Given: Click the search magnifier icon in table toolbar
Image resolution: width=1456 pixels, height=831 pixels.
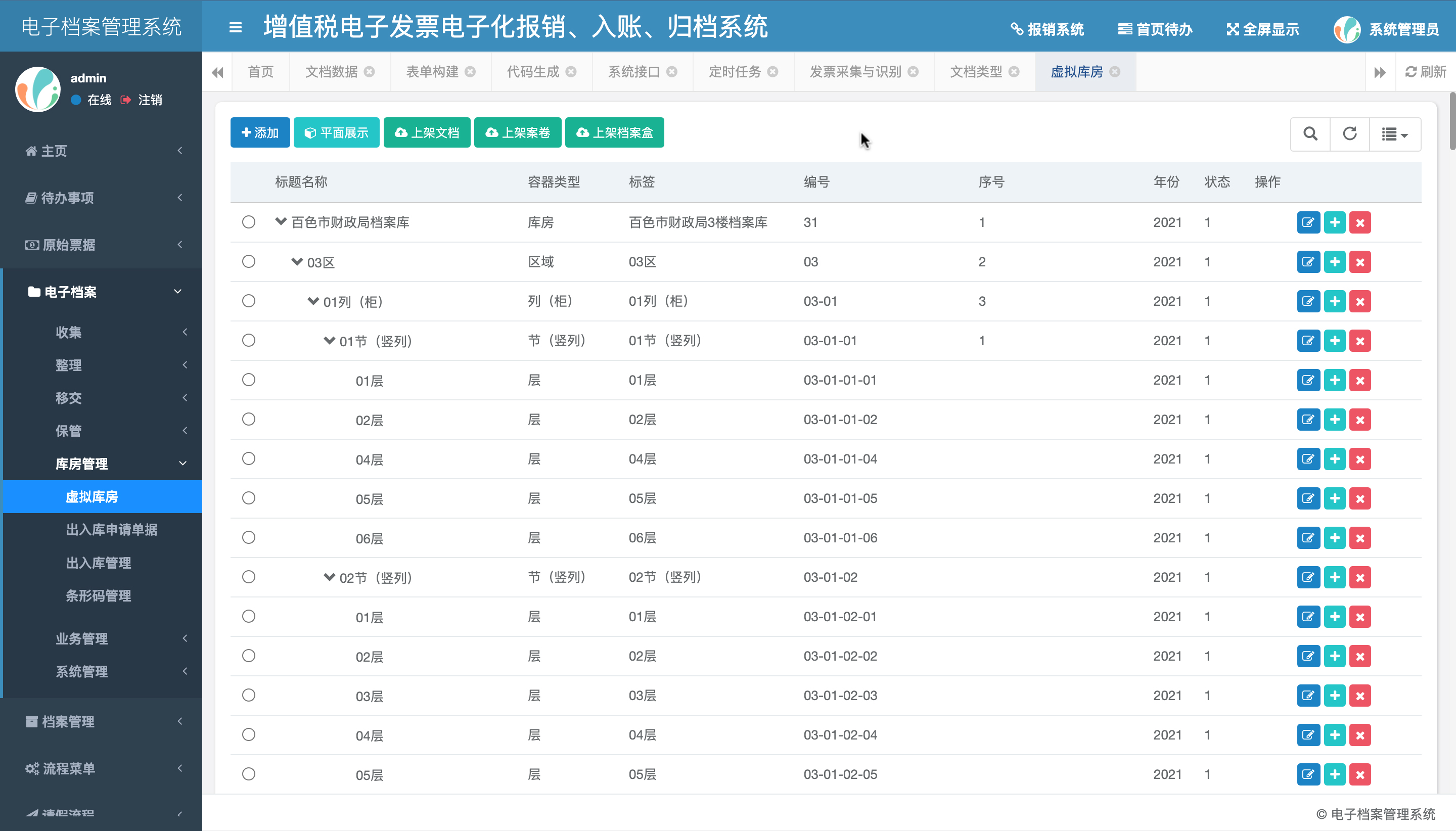Looking at the screenshot, I should click(1310, 133).
